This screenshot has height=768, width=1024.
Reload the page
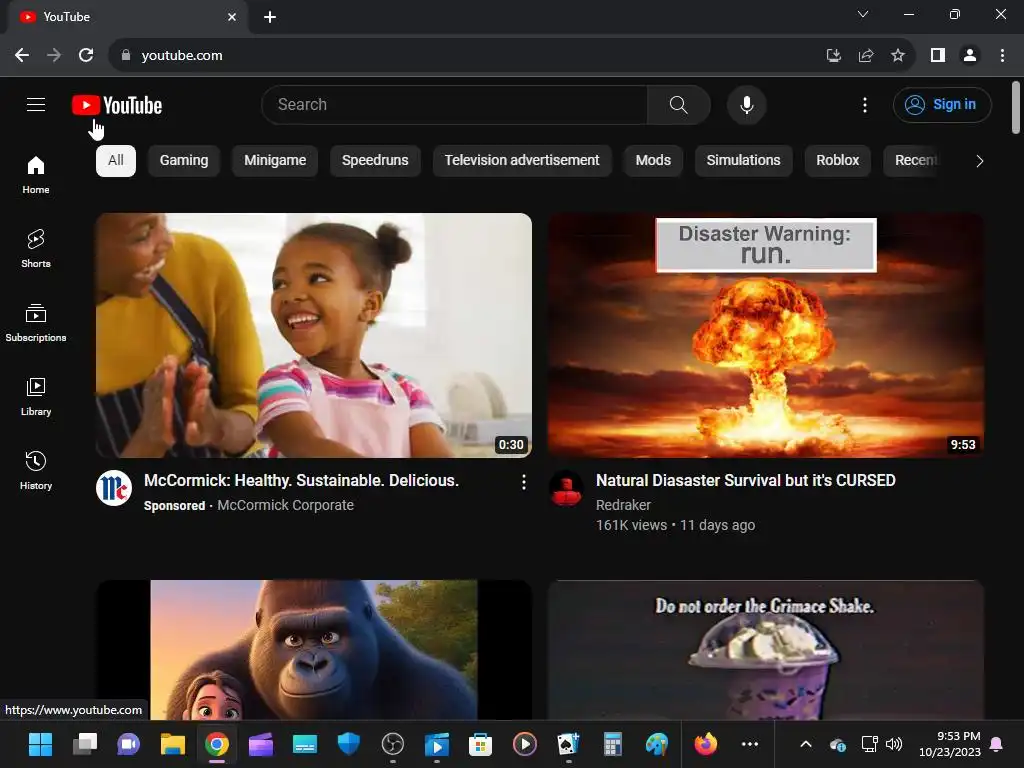click(86, 56)
